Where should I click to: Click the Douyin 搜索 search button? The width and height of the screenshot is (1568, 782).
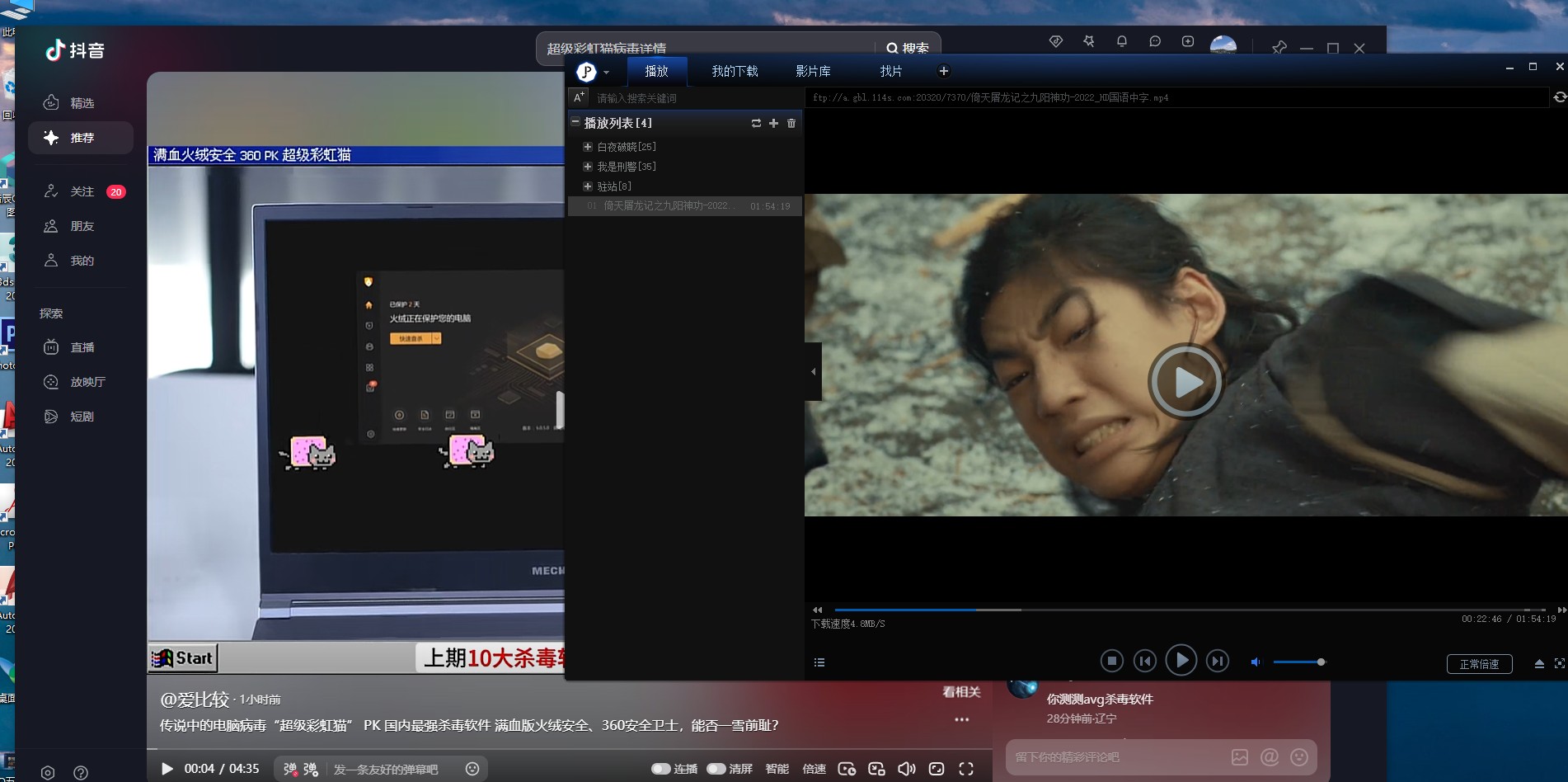click(907, 48)
